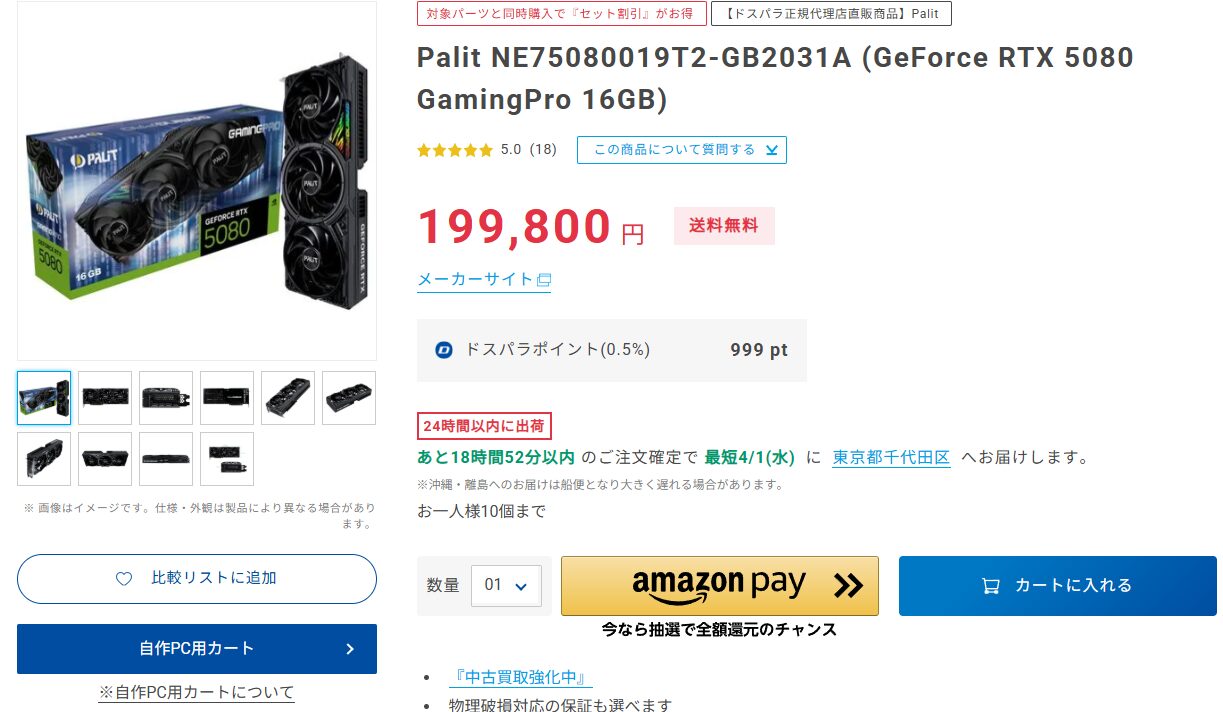
Task: Open the 東京都千代田区 delivery location link
Action: 891,457
